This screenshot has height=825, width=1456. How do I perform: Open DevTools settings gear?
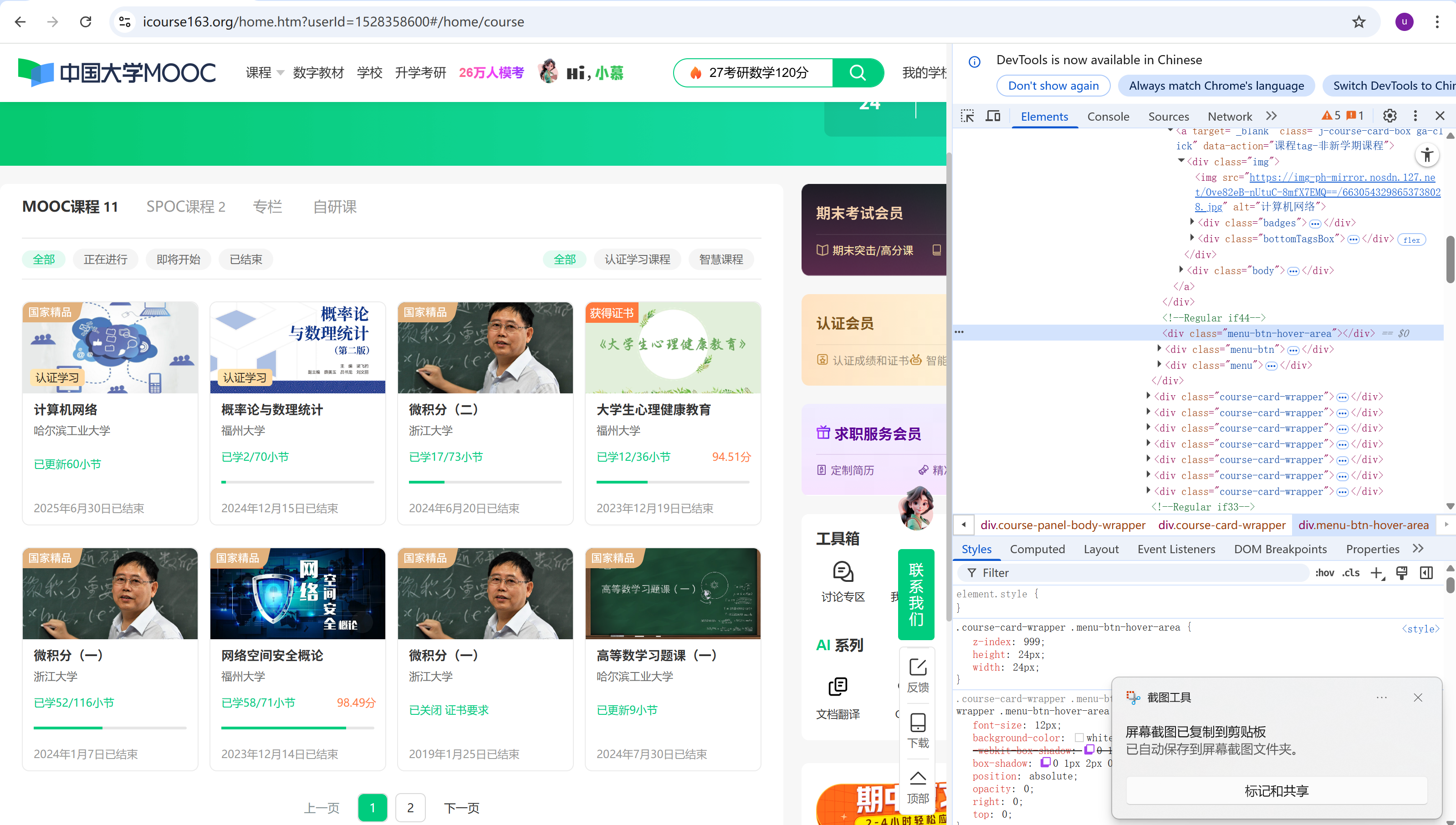click(1389, 116)
